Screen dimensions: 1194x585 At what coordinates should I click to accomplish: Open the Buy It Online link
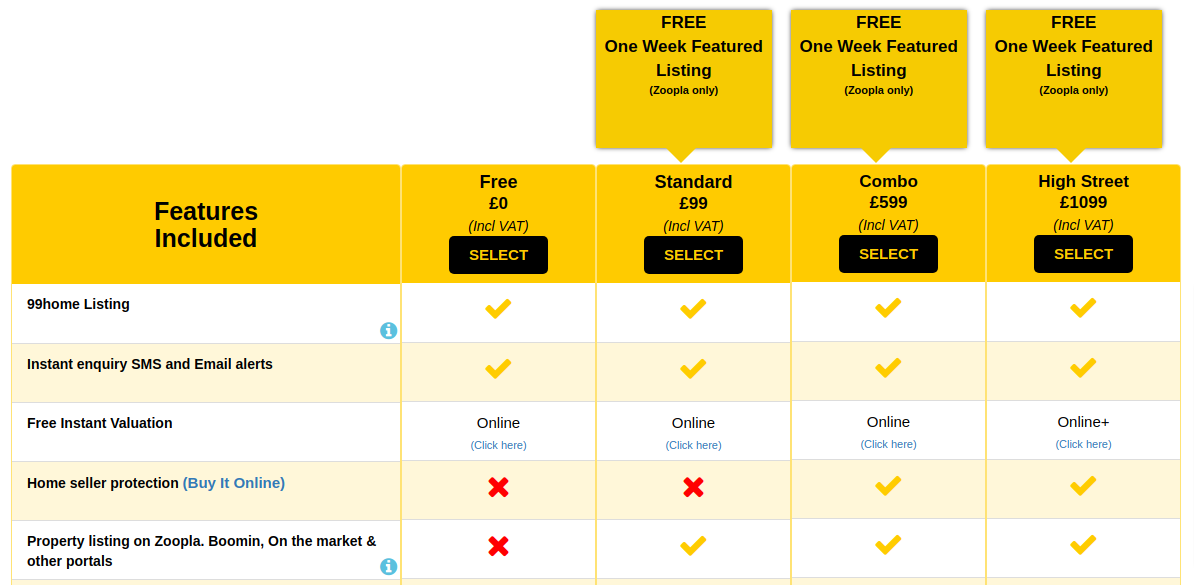[234, 483]
